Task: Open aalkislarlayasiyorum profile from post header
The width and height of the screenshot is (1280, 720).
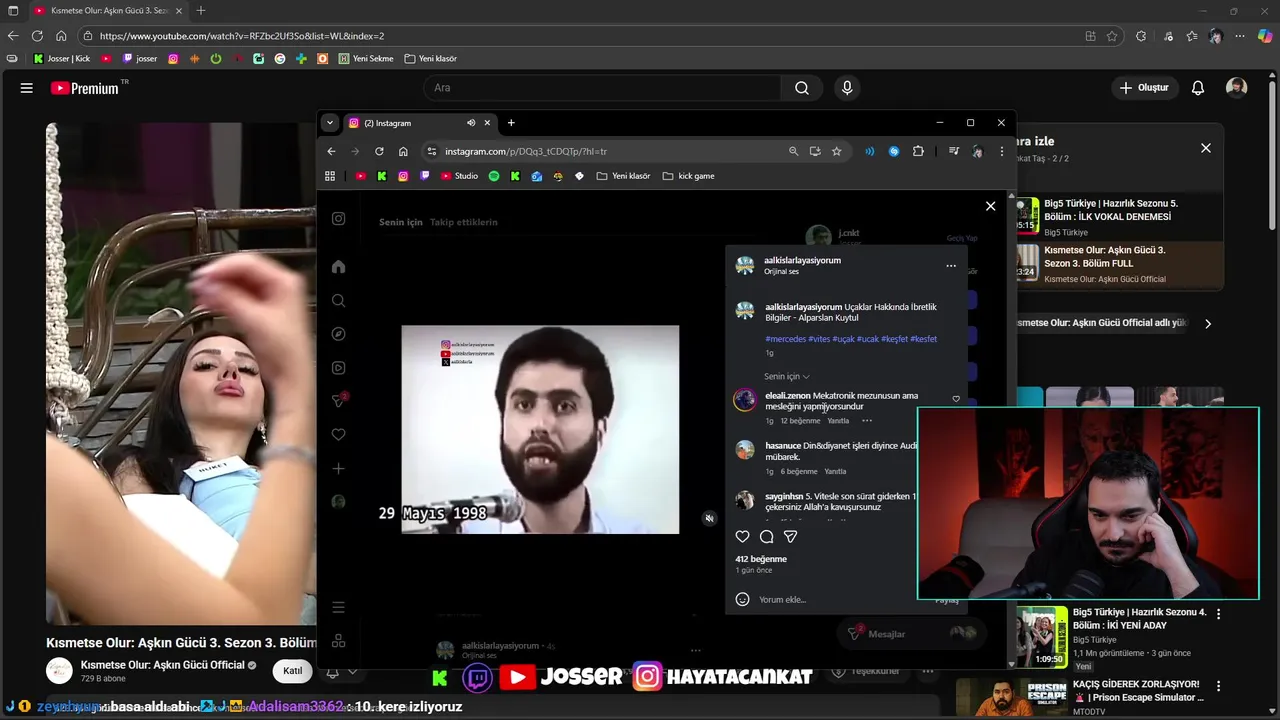Action: click(802, 260)
